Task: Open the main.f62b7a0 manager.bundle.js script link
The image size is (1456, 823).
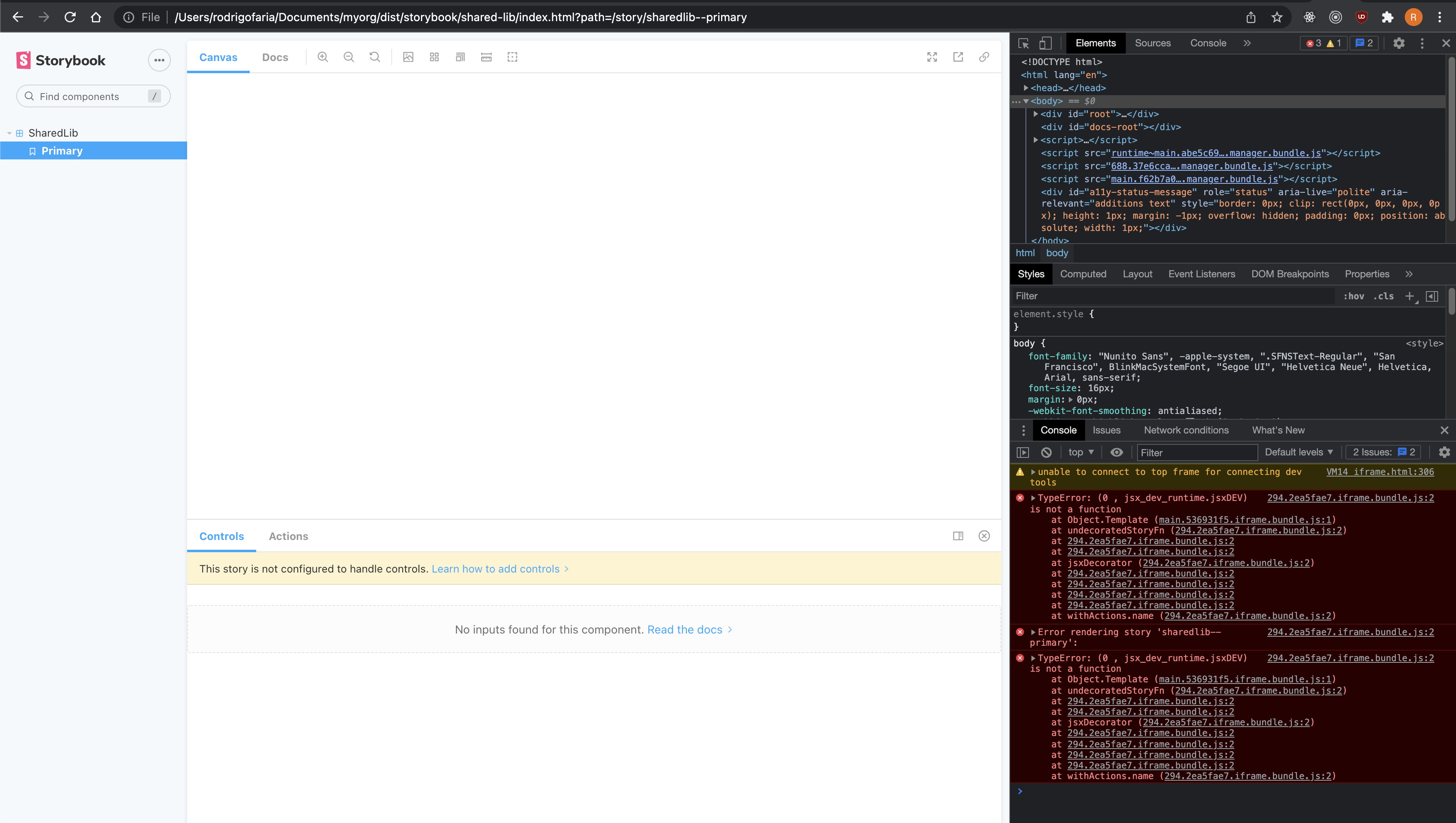Action: (1194, 179)
